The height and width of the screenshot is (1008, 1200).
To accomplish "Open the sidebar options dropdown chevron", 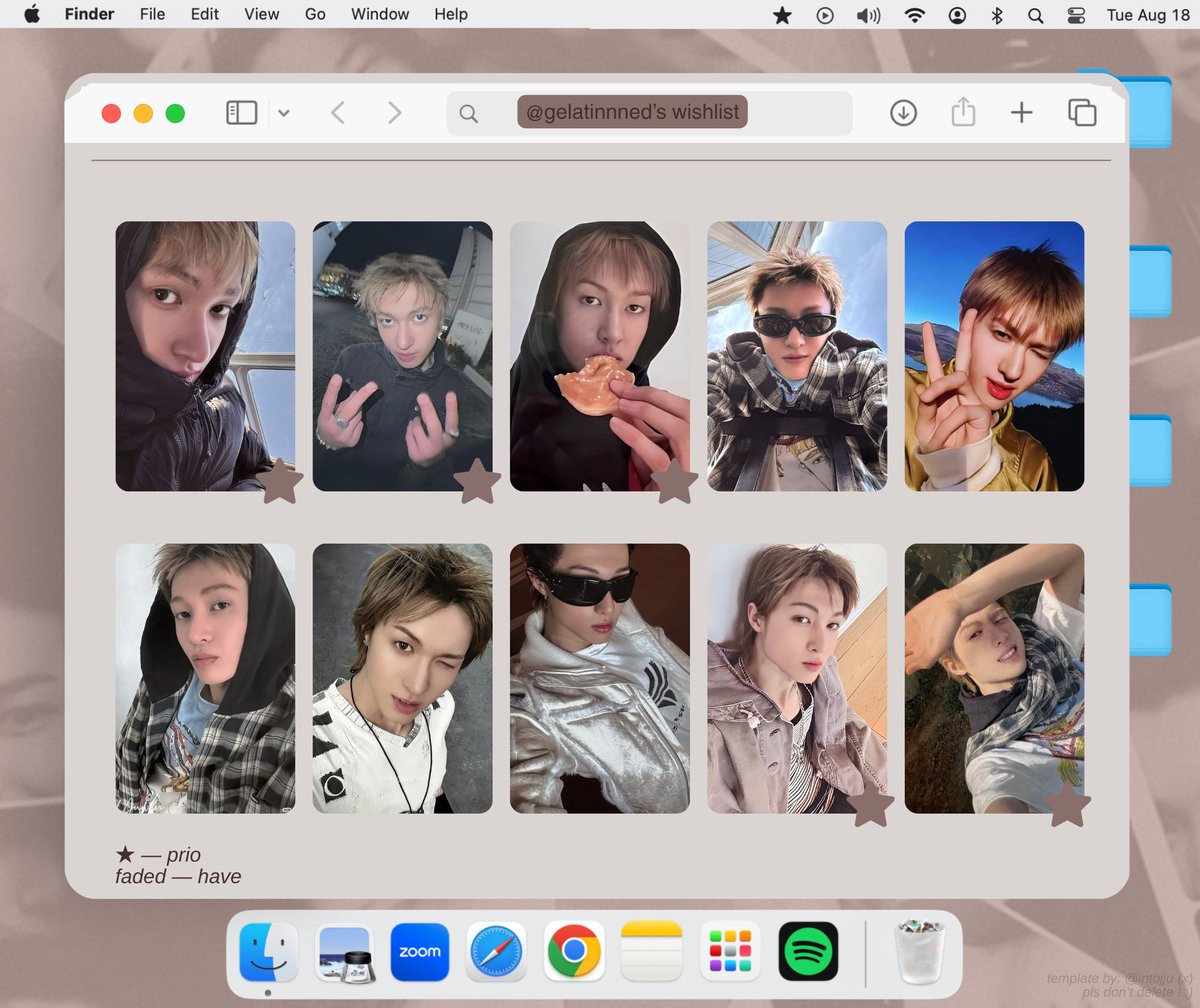I will pos(284,114).
